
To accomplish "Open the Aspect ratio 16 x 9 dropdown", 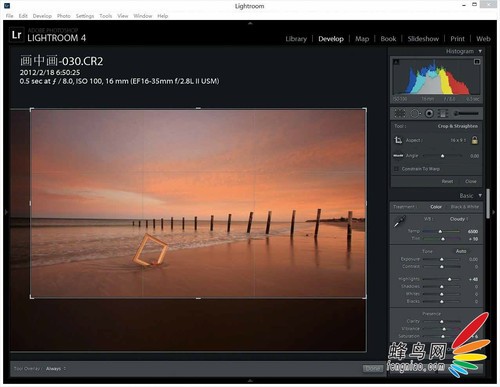I will [x=458, y=140].
